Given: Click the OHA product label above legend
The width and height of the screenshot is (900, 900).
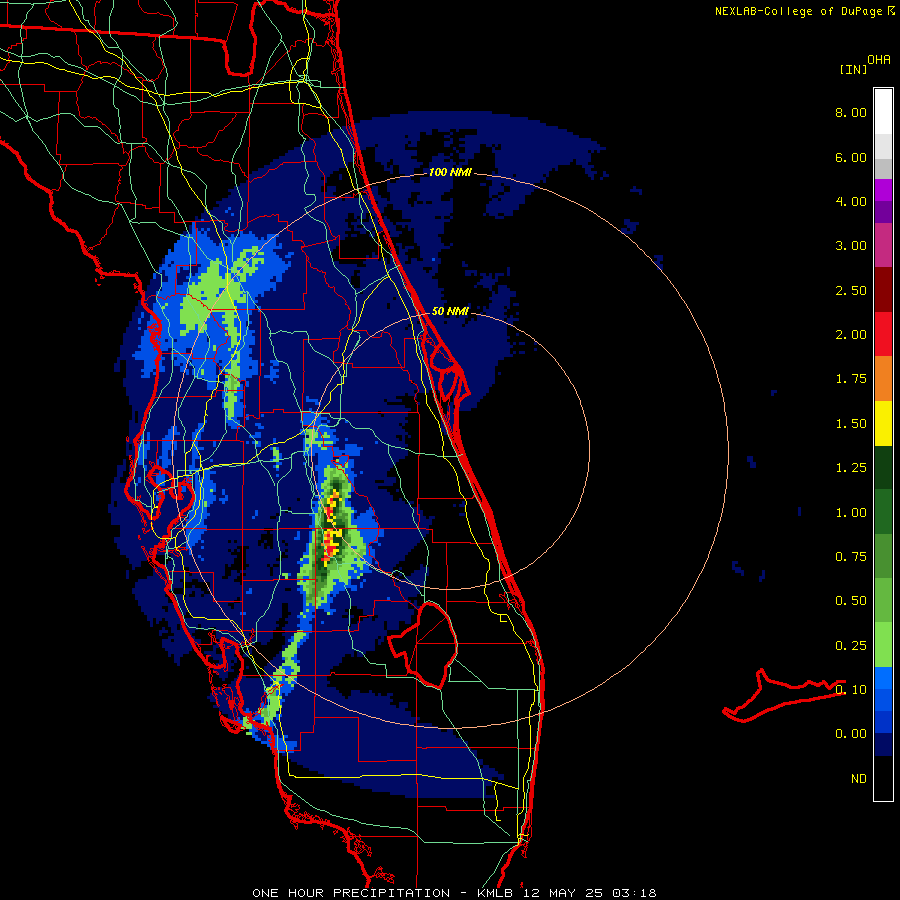Looking at the screenshot, I should (x=879, y=60).
